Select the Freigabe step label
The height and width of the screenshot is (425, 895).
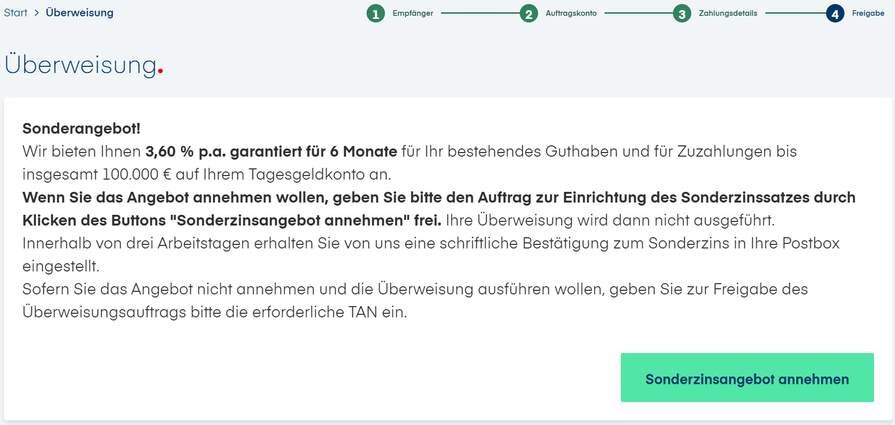click(867, 14)
